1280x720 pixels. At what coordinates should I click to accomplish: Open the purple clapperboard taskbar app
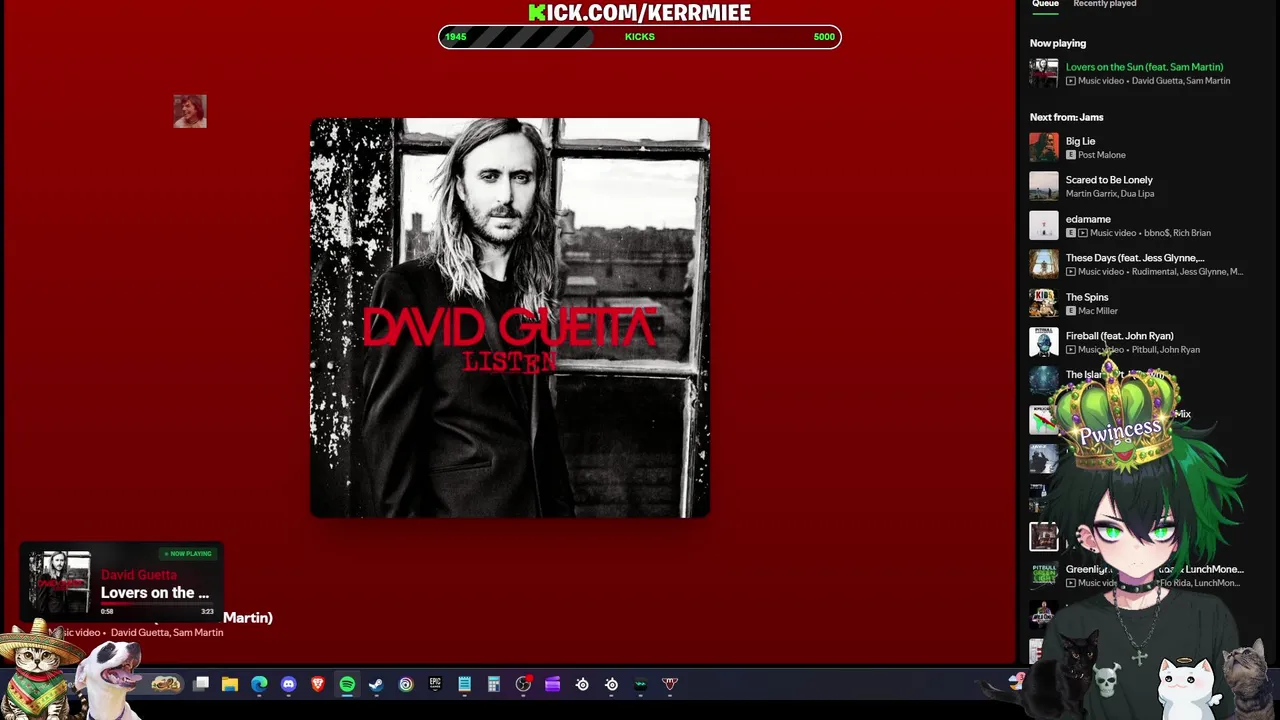coord(552,684)
